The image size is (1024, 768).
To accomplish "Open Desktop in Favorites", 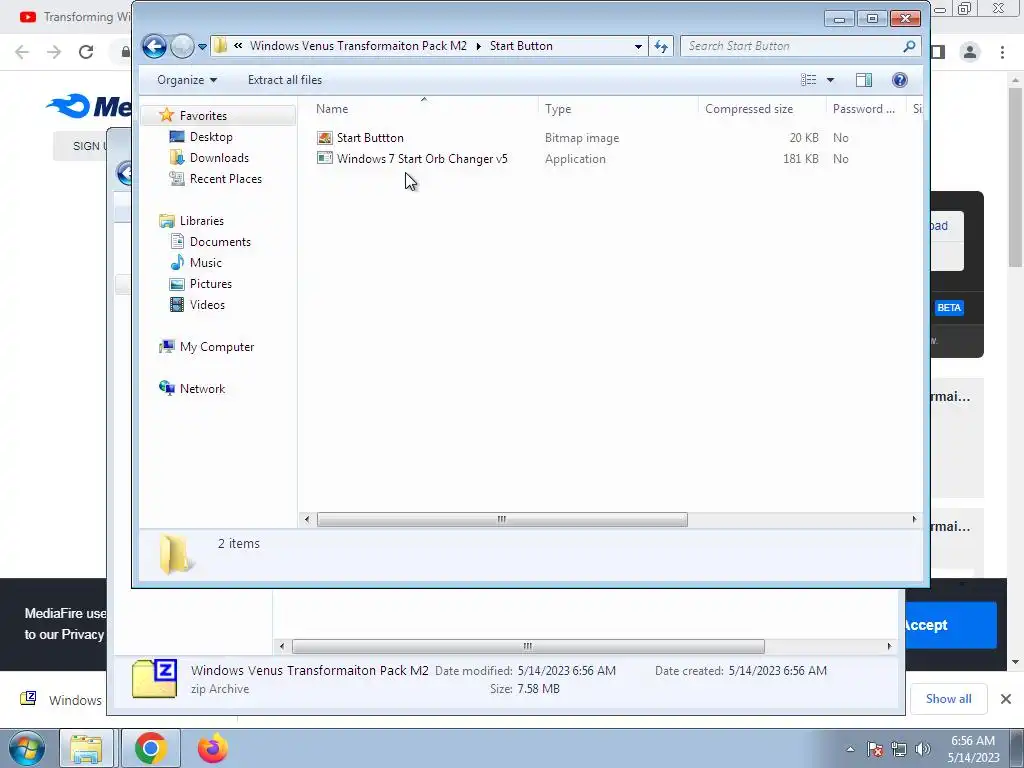I will 210,136.
